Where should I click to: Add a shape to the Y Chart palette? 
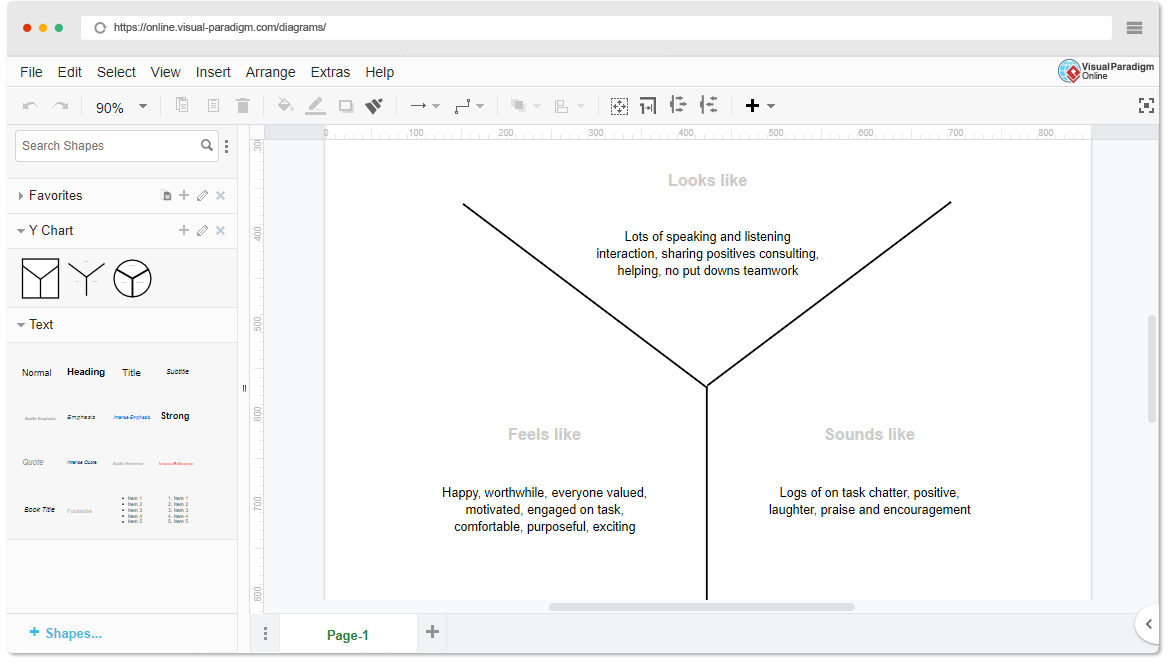coord(184,231)
